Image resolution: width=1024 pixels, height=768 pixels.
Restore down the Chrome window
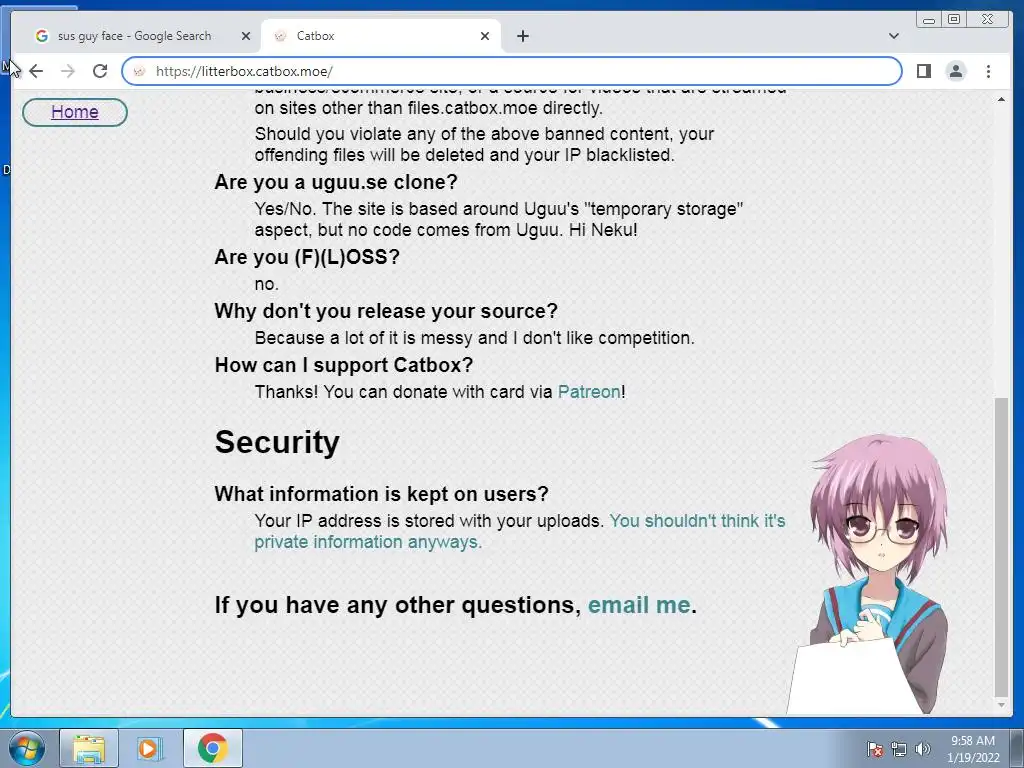[x=953, y=20]
